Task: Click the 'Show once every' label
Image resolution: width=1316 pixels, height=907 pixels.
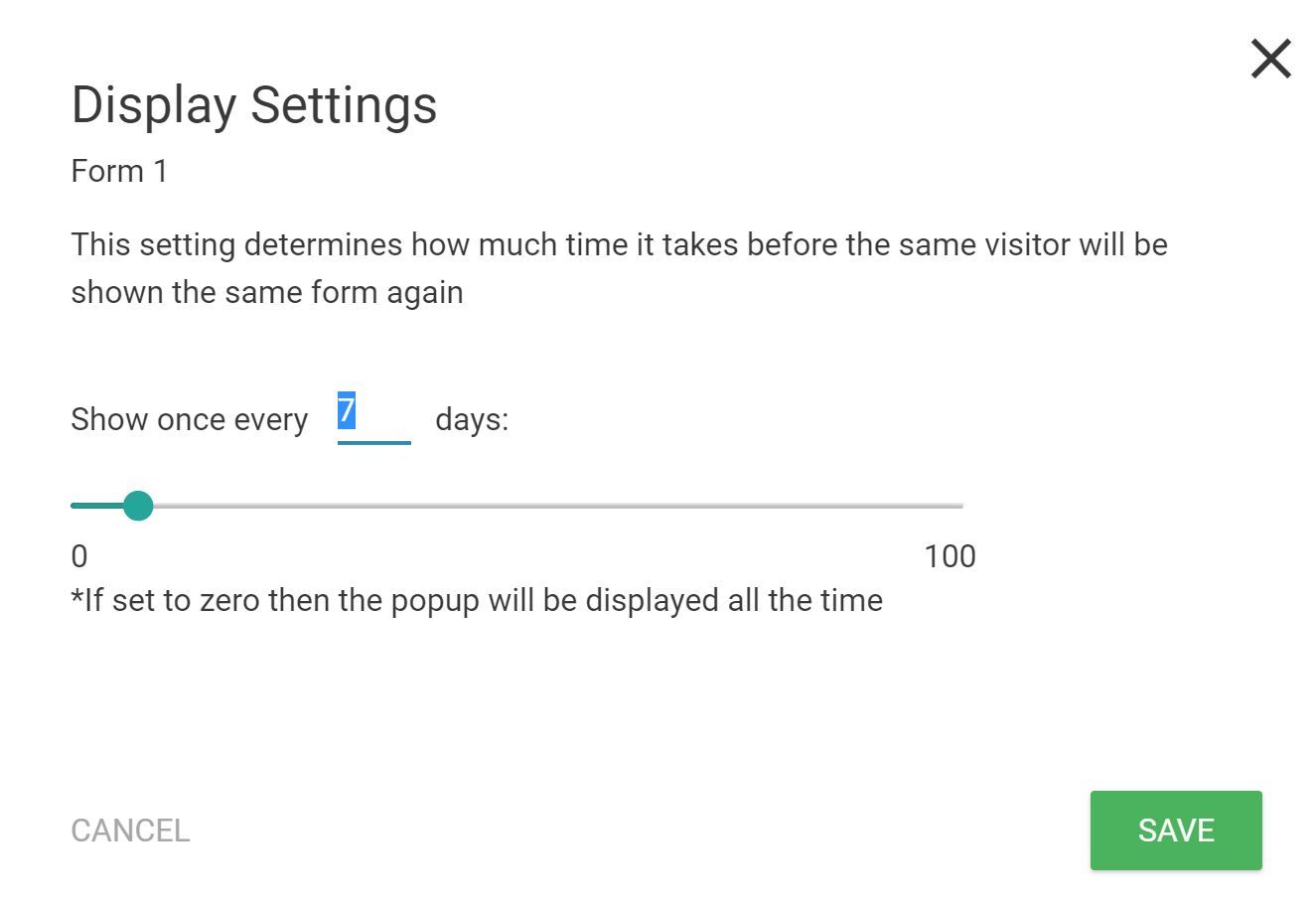Action: point(190,419)
